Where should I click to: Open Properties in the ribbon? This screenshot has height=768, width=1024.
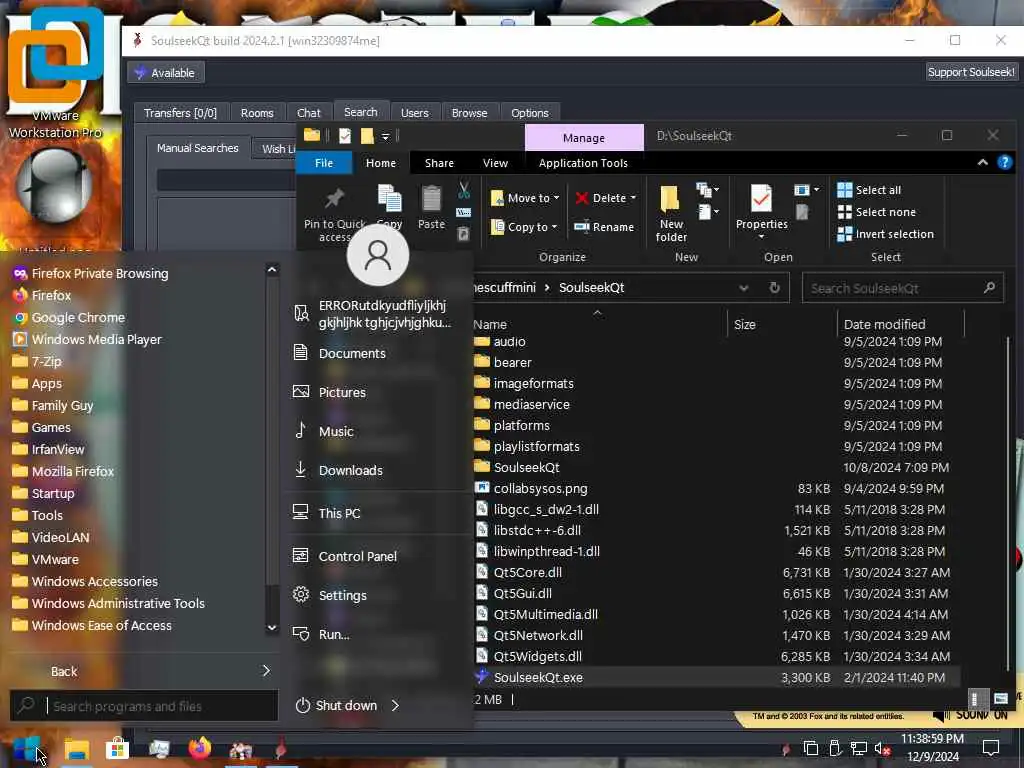tap(761, 212)
